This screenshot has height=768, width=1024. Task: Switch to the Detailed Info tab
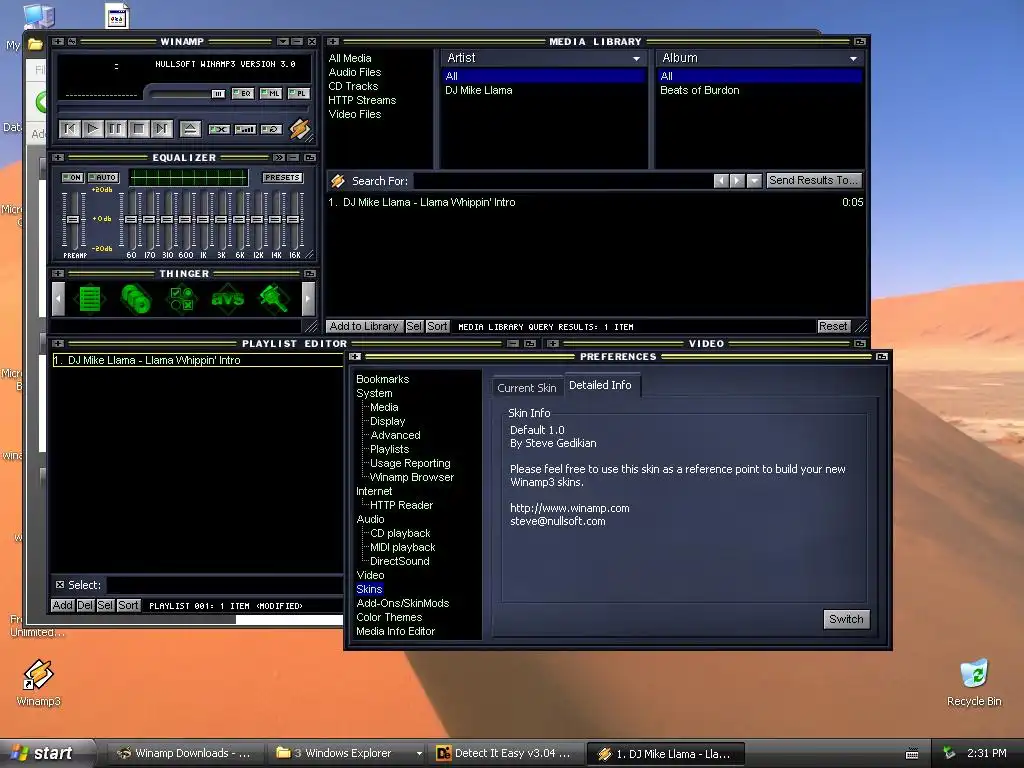(600, 385)
